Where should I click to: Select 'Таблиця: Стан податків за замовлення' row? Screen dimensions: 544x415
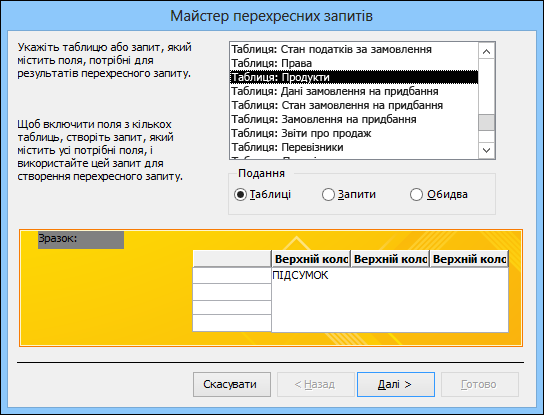[x=354, y=50]
